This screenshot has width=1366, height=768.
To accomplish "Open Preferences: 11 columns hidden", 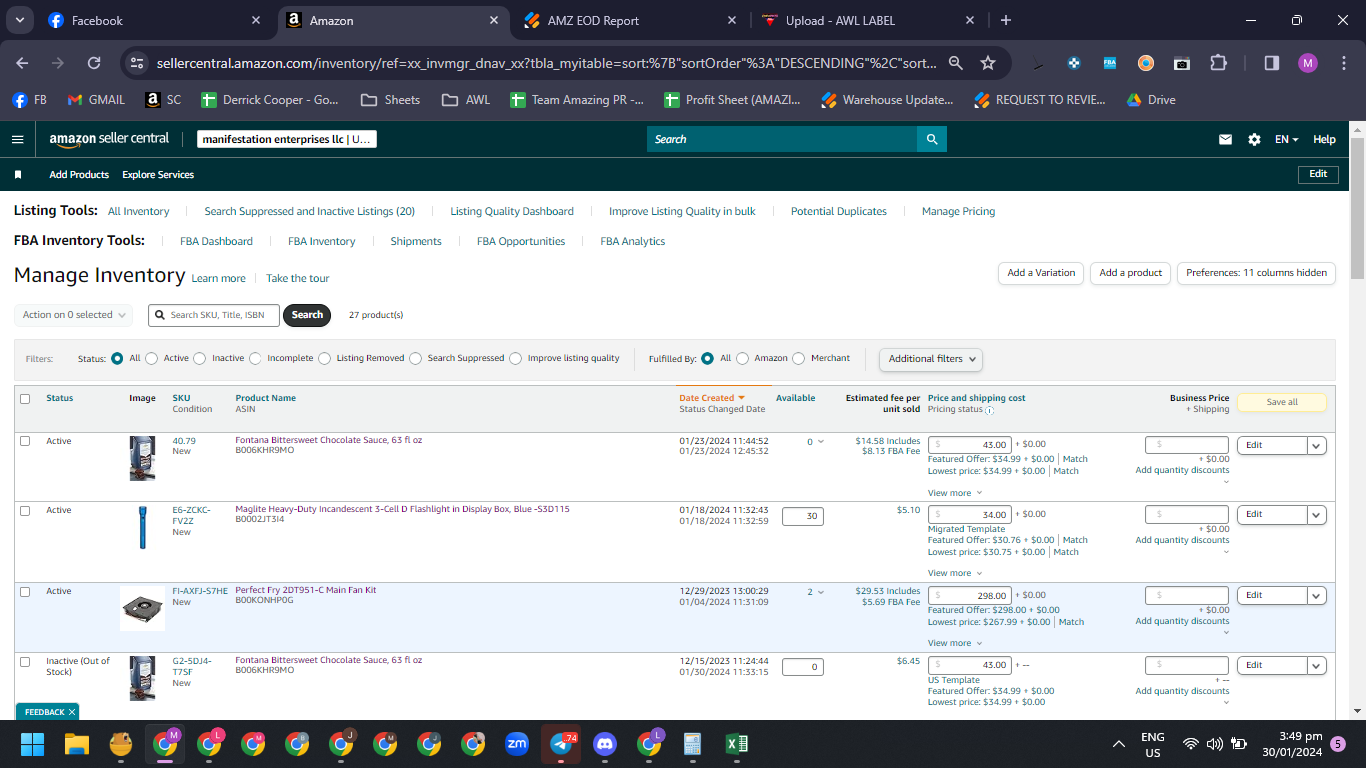I will 1256,273.
